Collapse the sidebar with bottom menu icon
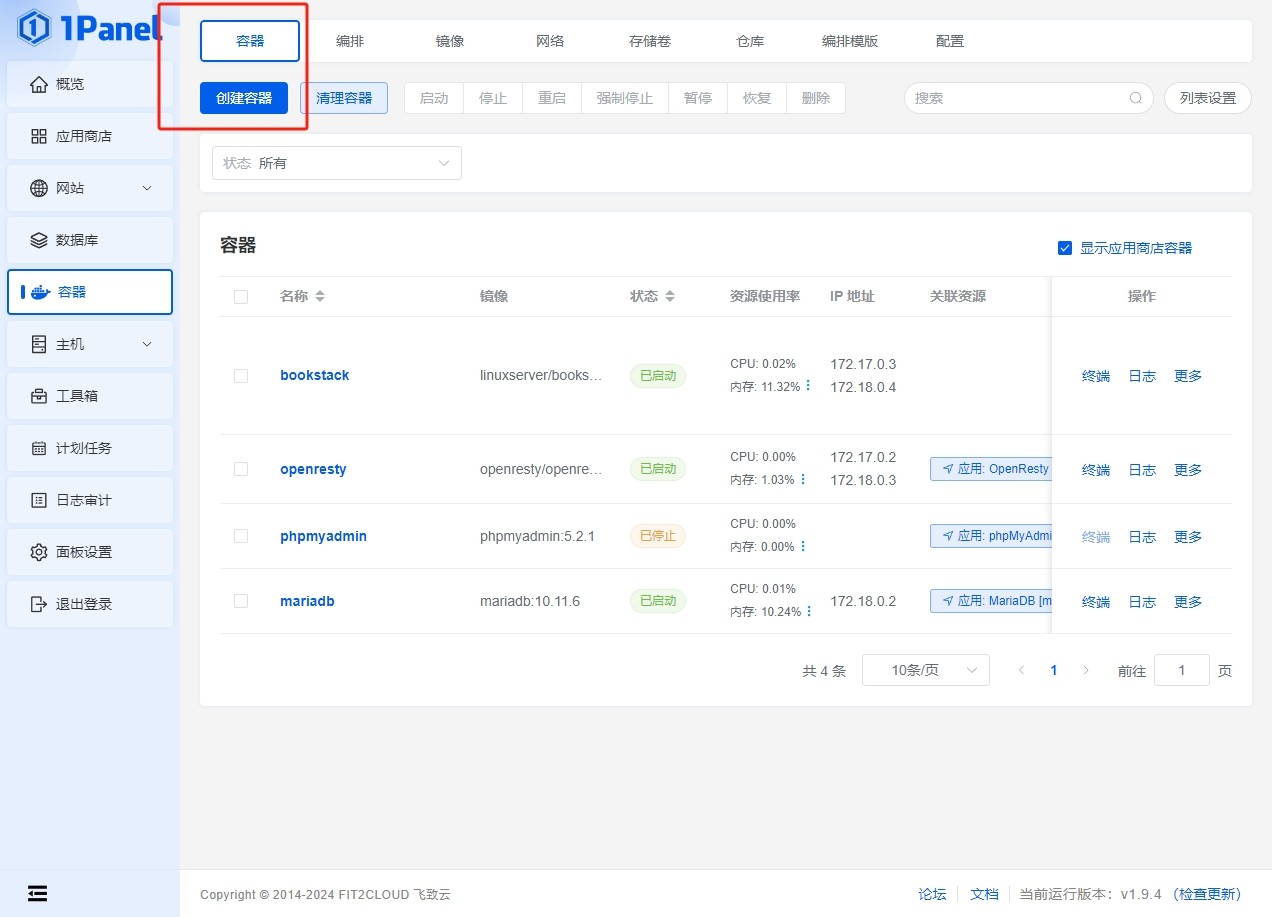This screenshot has height=917, width=1272. pos(37,893)
